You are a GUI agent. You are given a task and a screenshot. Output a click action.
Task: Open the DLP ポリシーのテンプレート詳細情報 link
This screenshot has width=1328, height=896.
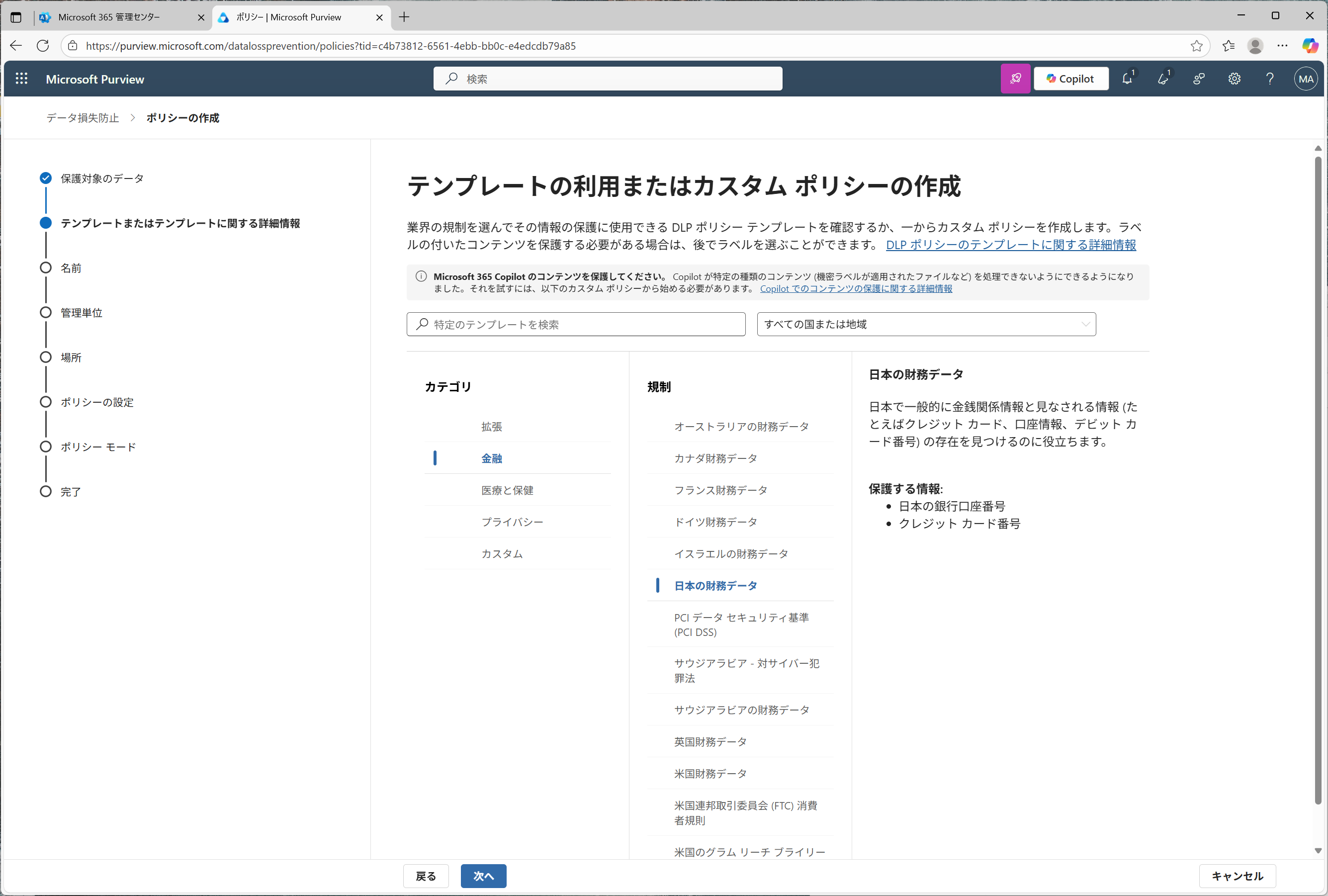tap(1010, 245)
